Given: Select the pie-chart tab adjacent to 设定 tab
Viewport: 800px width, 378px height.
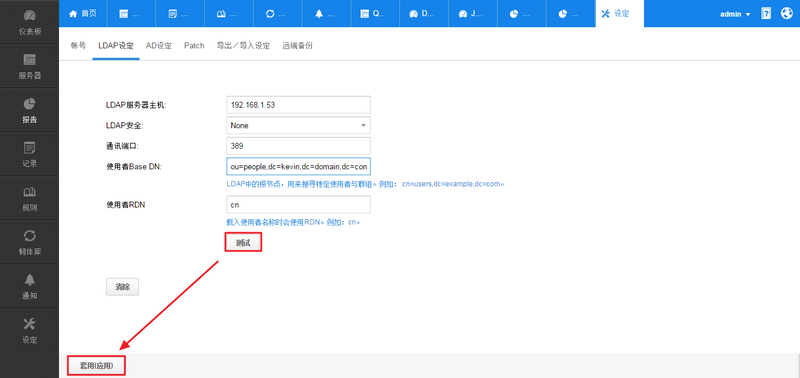Looking at the screenshot, I should [570, 14].
